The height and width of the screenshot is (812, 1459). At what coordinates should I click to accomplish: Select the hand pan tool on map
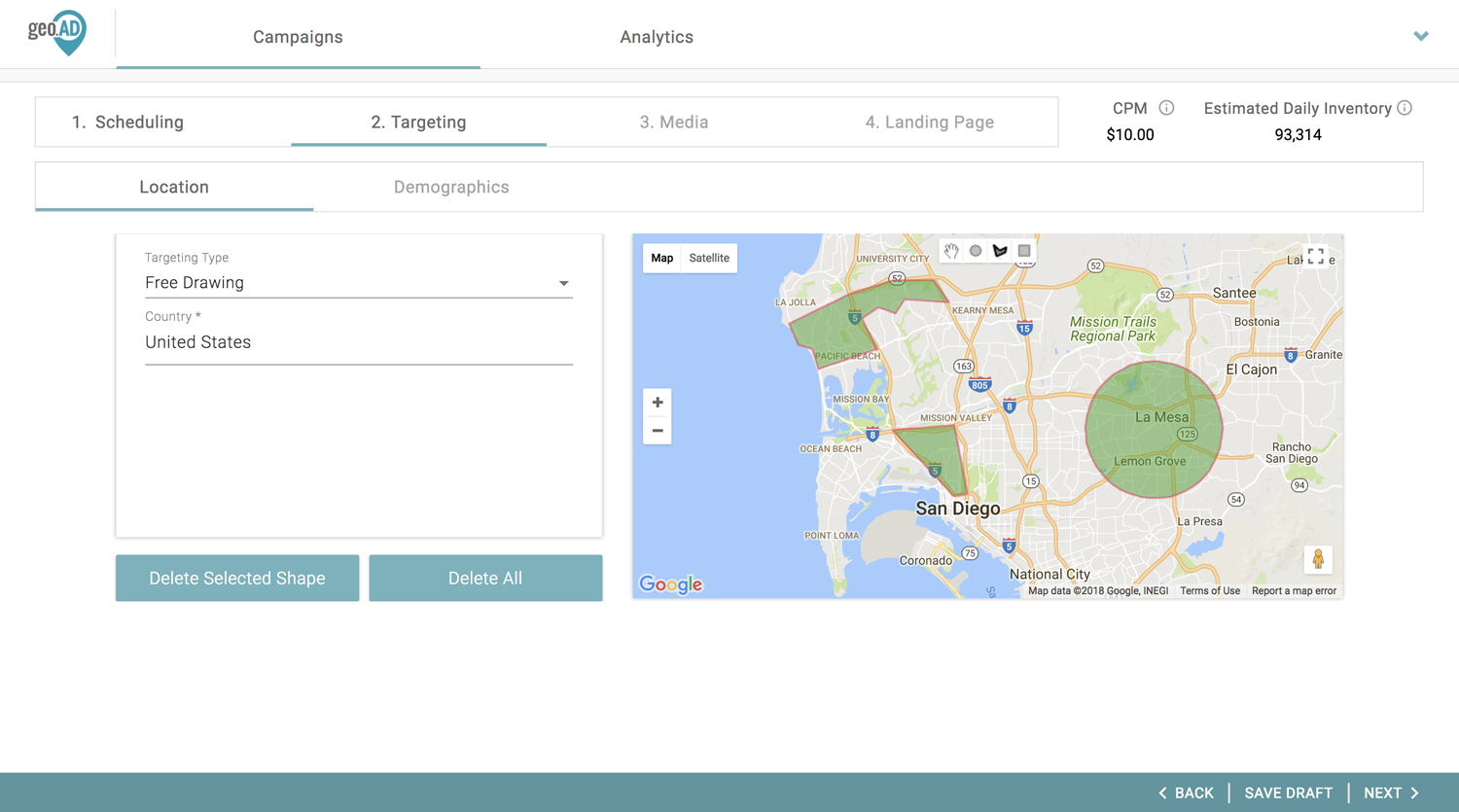pos(951,251)
